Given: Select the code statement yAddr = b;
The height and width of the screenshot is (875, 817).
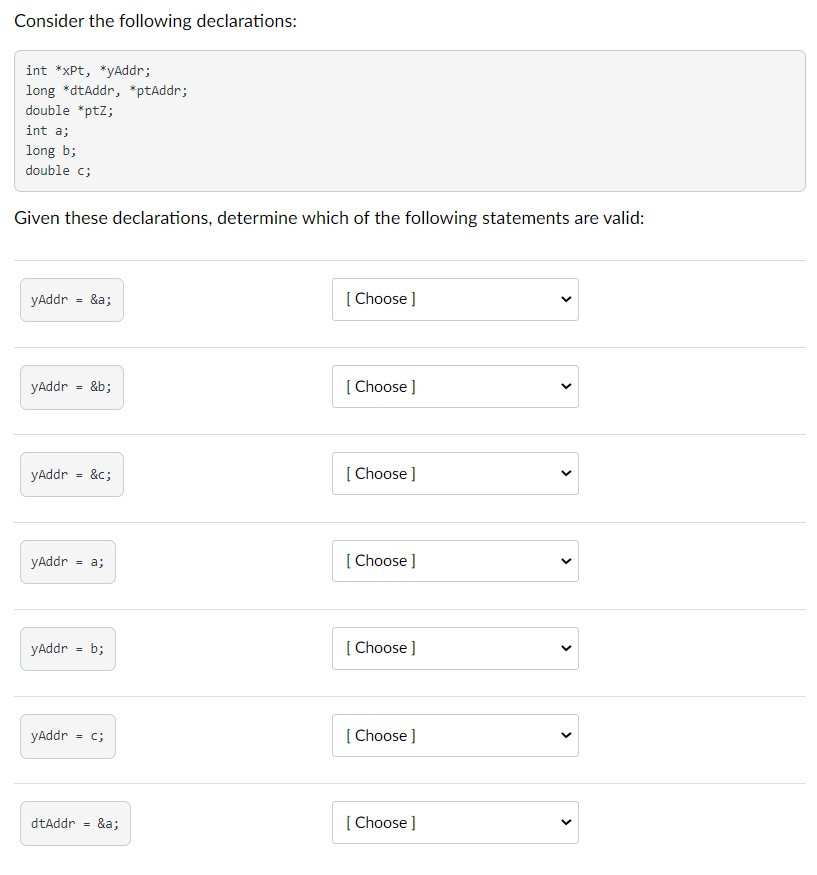Looking at the screenshot, I should 67,648.
